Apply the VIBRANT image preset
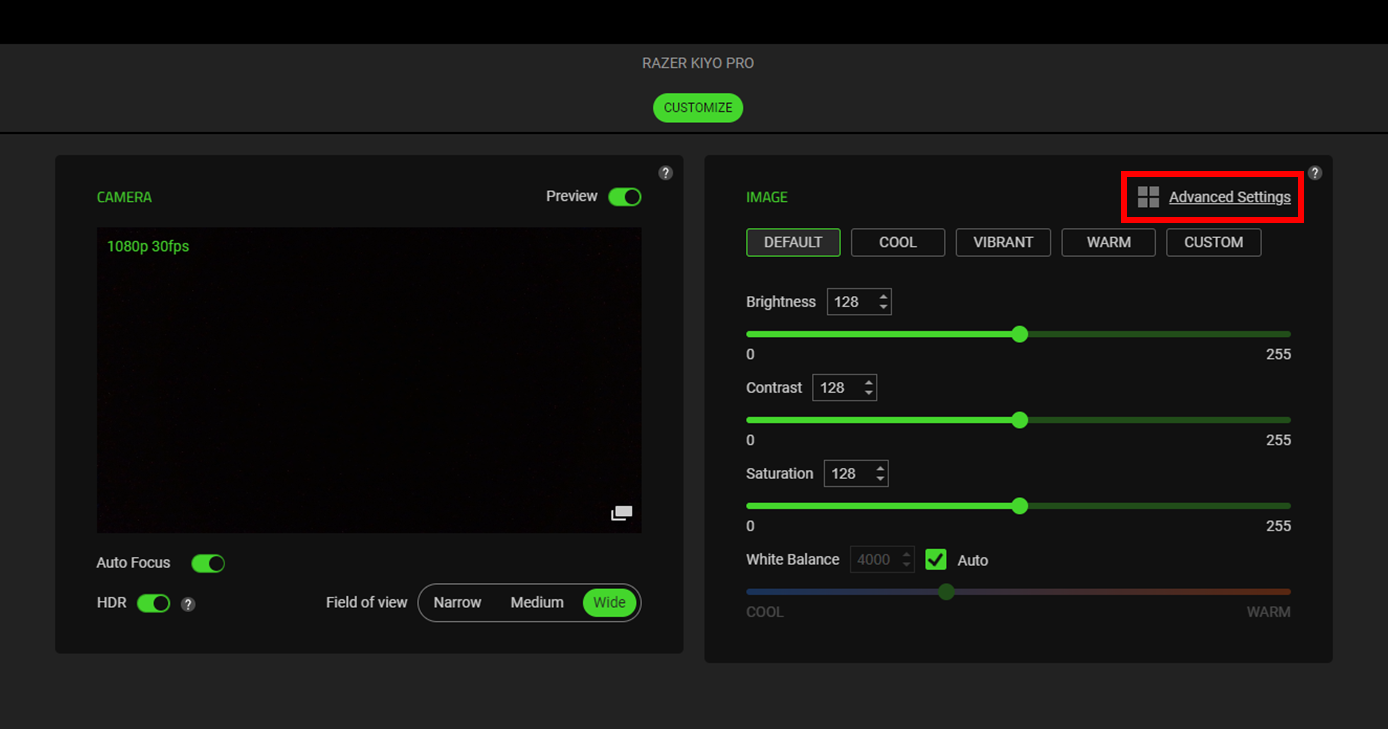The image size is (1388, 729). 1003,242
